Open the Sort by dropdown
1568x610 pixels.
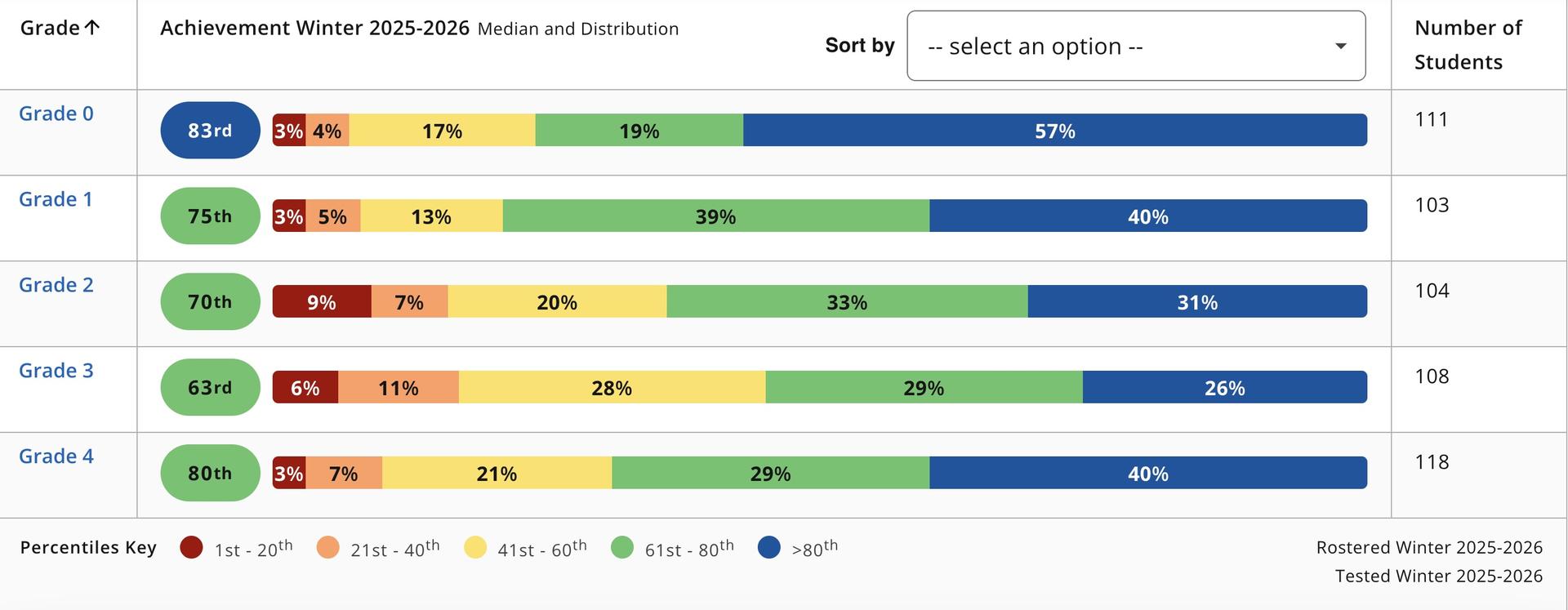(1135, 46)
